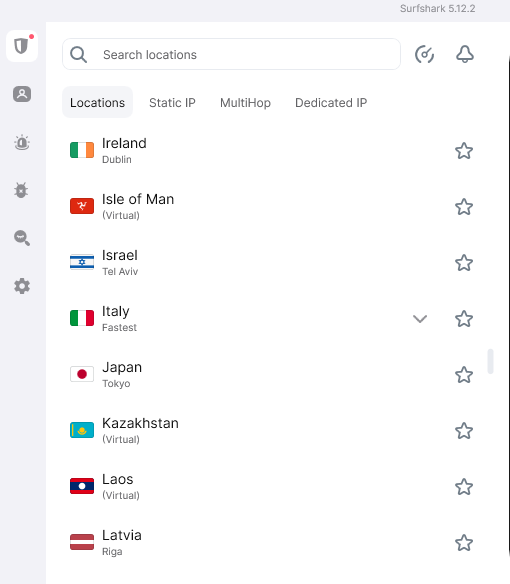Switch to the MultiHop tab
Screen dimensions: 510x584
click(x=245, y=102)
